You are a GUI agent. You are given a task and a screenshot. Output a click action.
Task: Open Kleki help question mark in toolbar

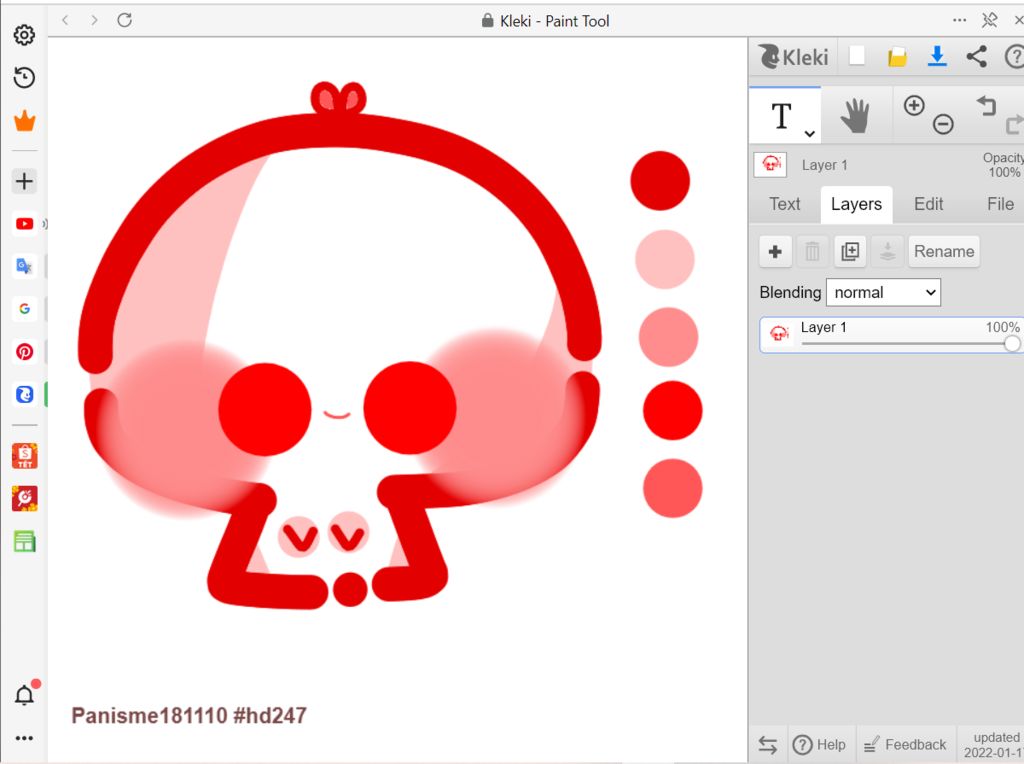(1014, 57)
